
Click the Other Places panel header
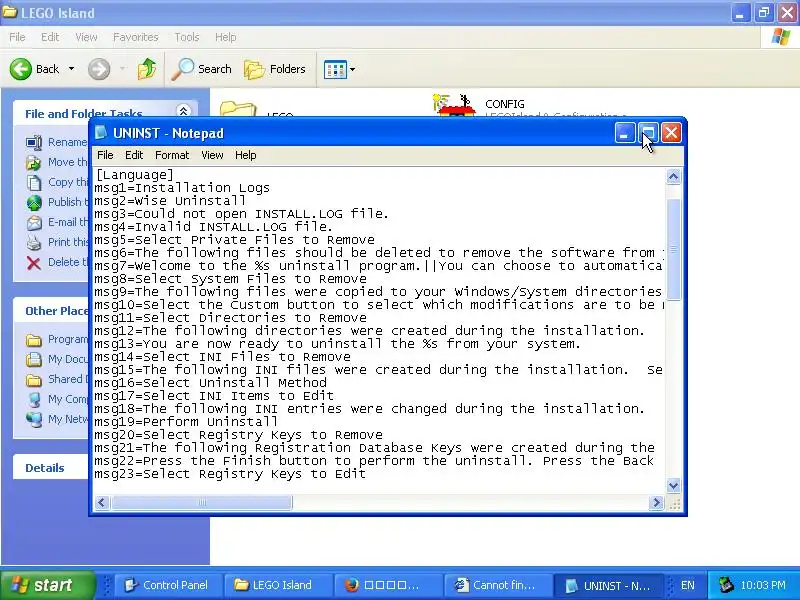[x=51, y=311]
